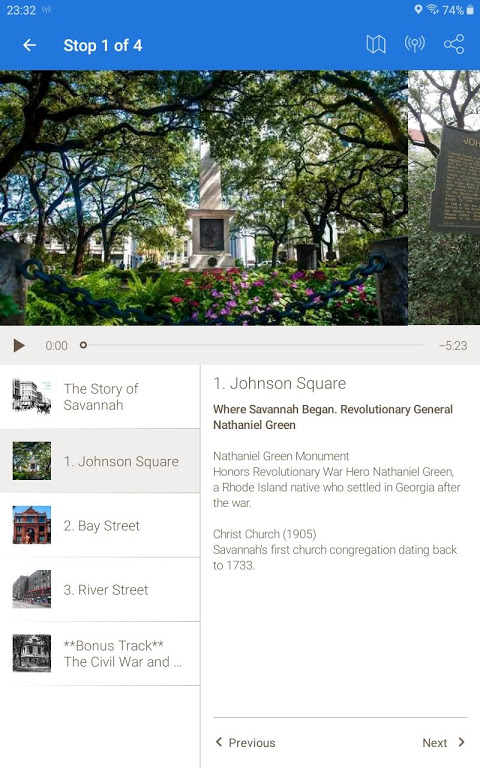
Task: Tap 'Christ Church (1905)' text
Action: (x=264, y=534)
